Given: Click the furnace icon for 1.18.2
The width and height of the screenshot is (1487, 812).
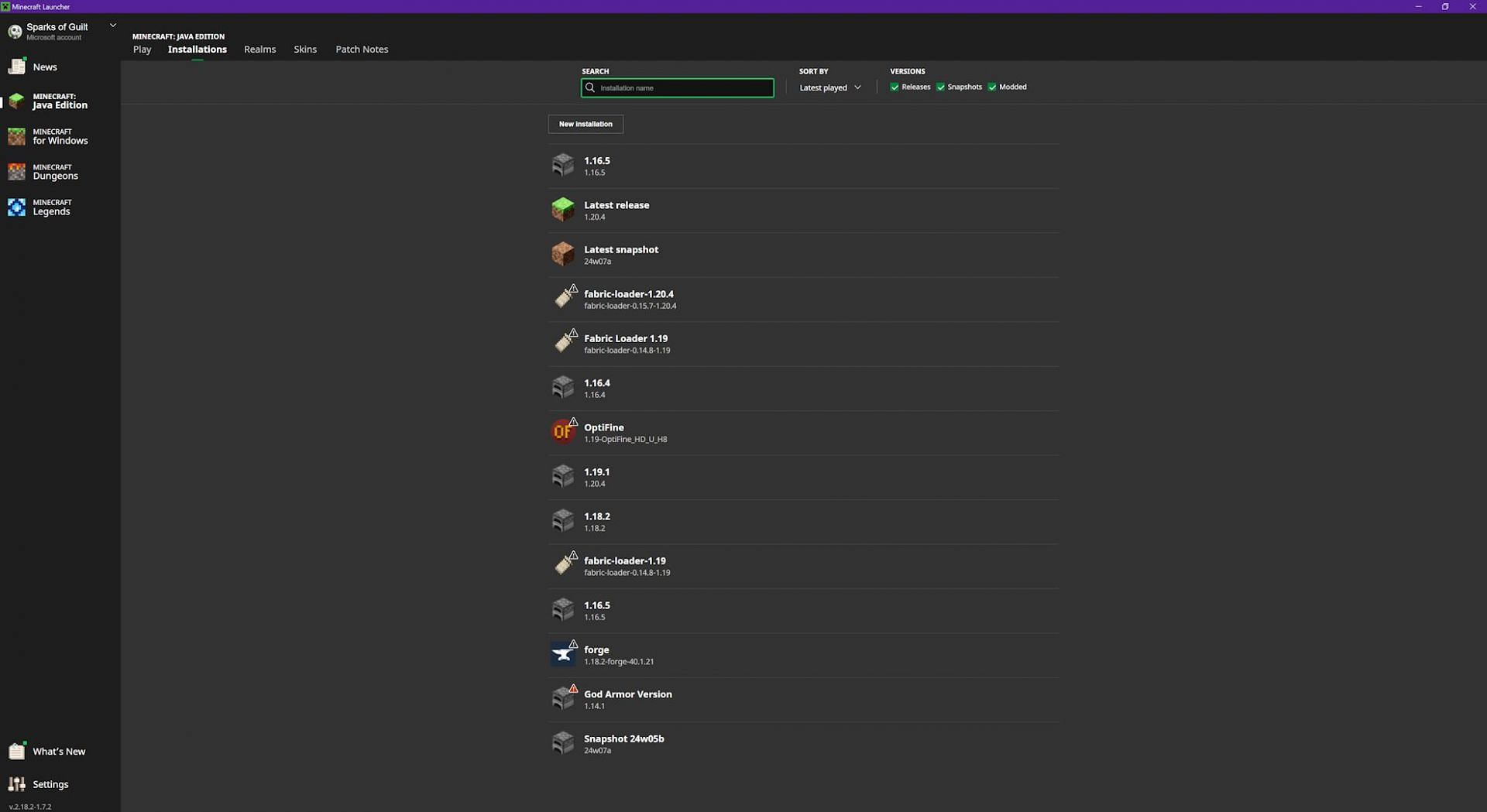Looking at the screenshot, I should point(563,520).
